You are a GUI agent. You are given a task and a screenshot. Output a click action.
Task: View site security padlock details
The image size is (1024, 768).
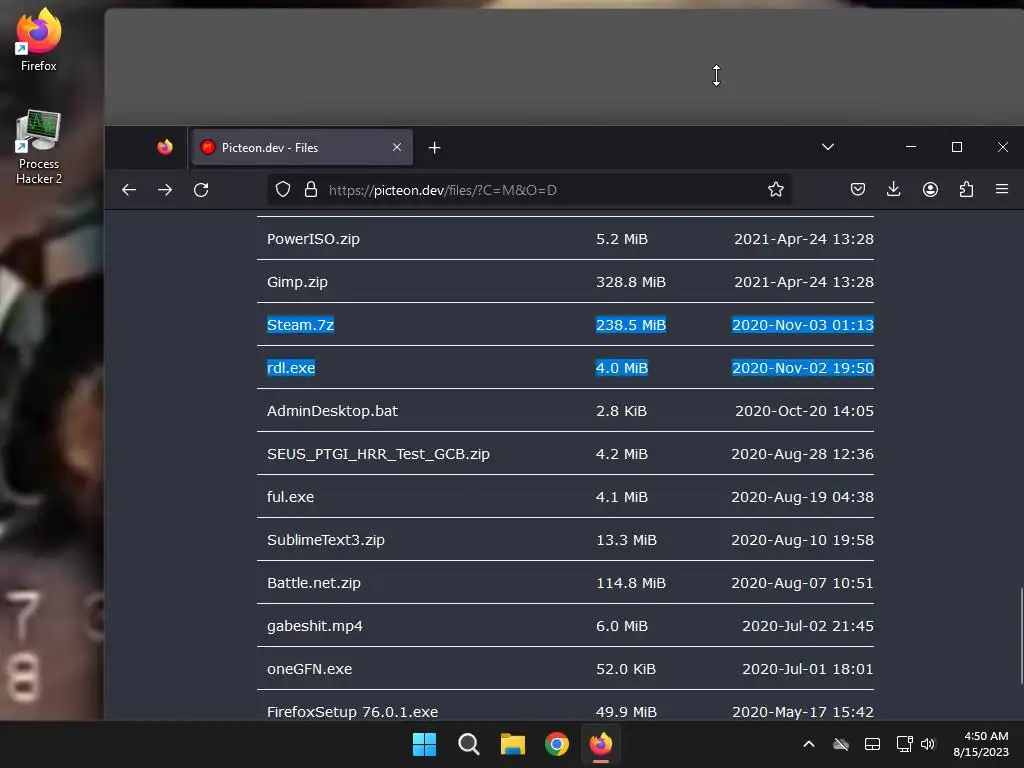pyautogui.click(x=311, y=190)
